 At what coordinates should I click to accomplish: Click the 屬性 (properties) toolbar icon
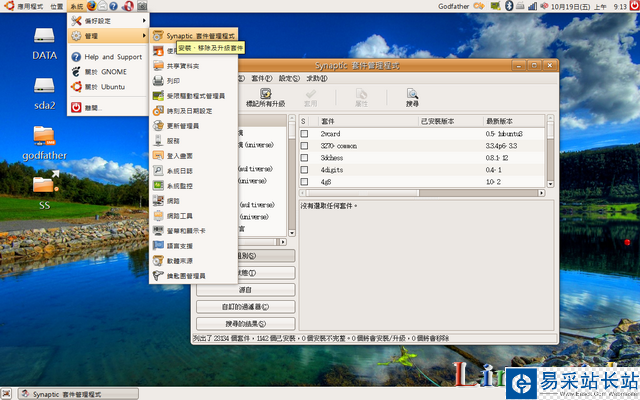361,98
